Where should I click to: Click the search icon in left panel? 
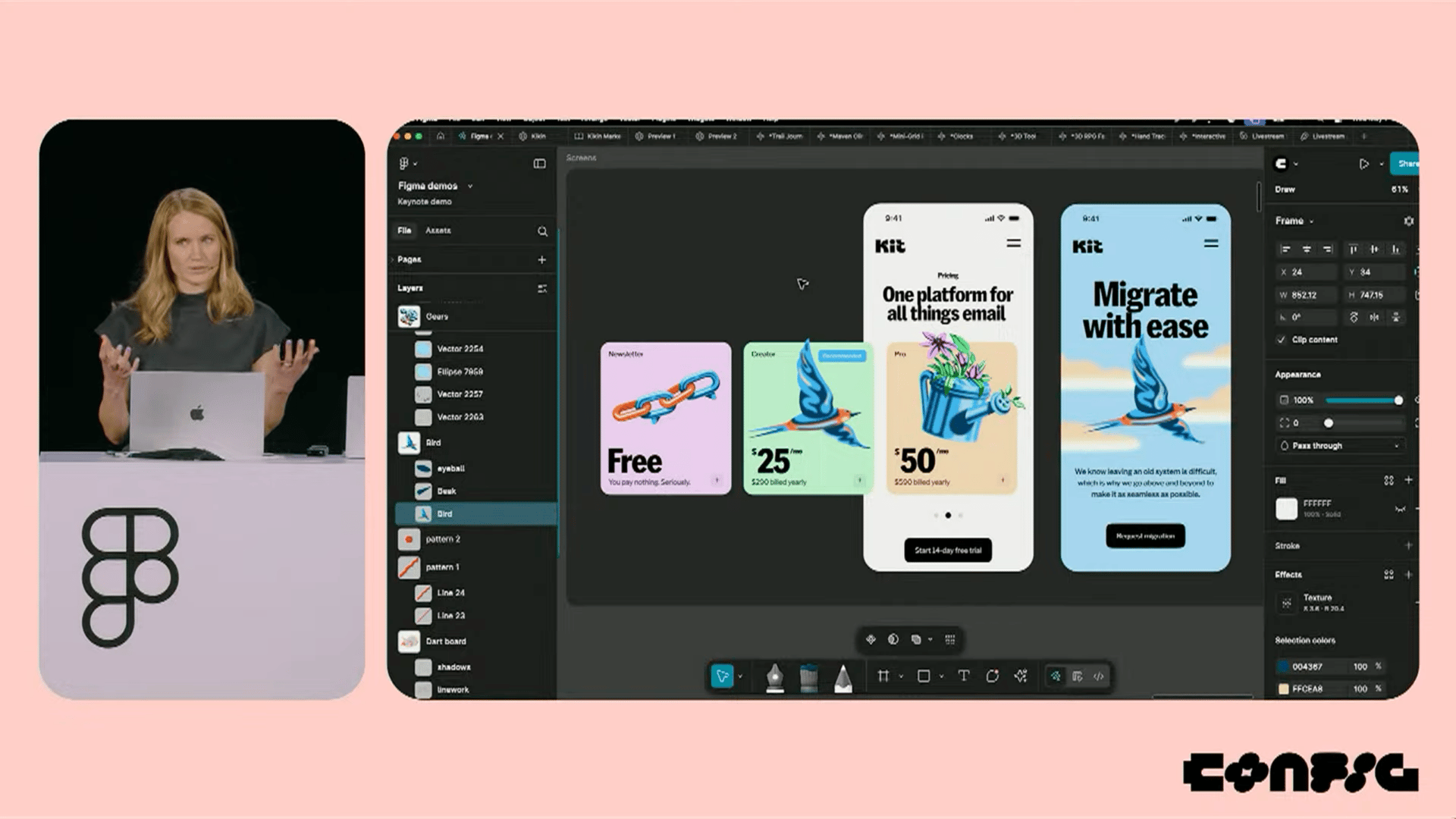542,231
